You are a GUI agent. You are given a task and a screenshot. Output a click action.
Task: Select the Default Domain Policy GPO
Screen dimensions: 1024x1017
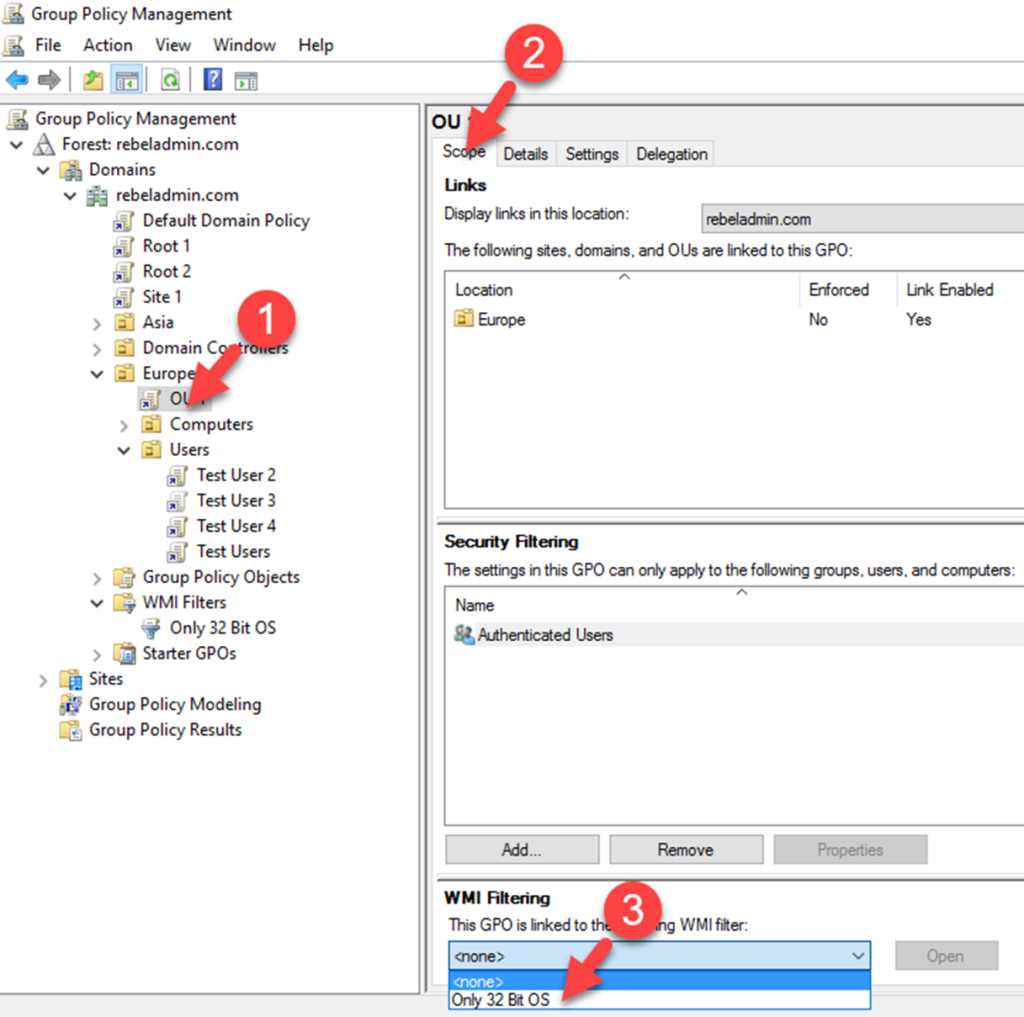pos(225,220)
